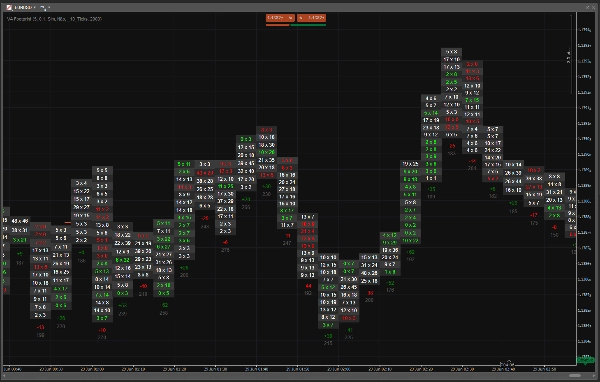The image size is (600, 382).
Task: Click the vertical scale label near price axis
Action: click(x=568, y=56)
